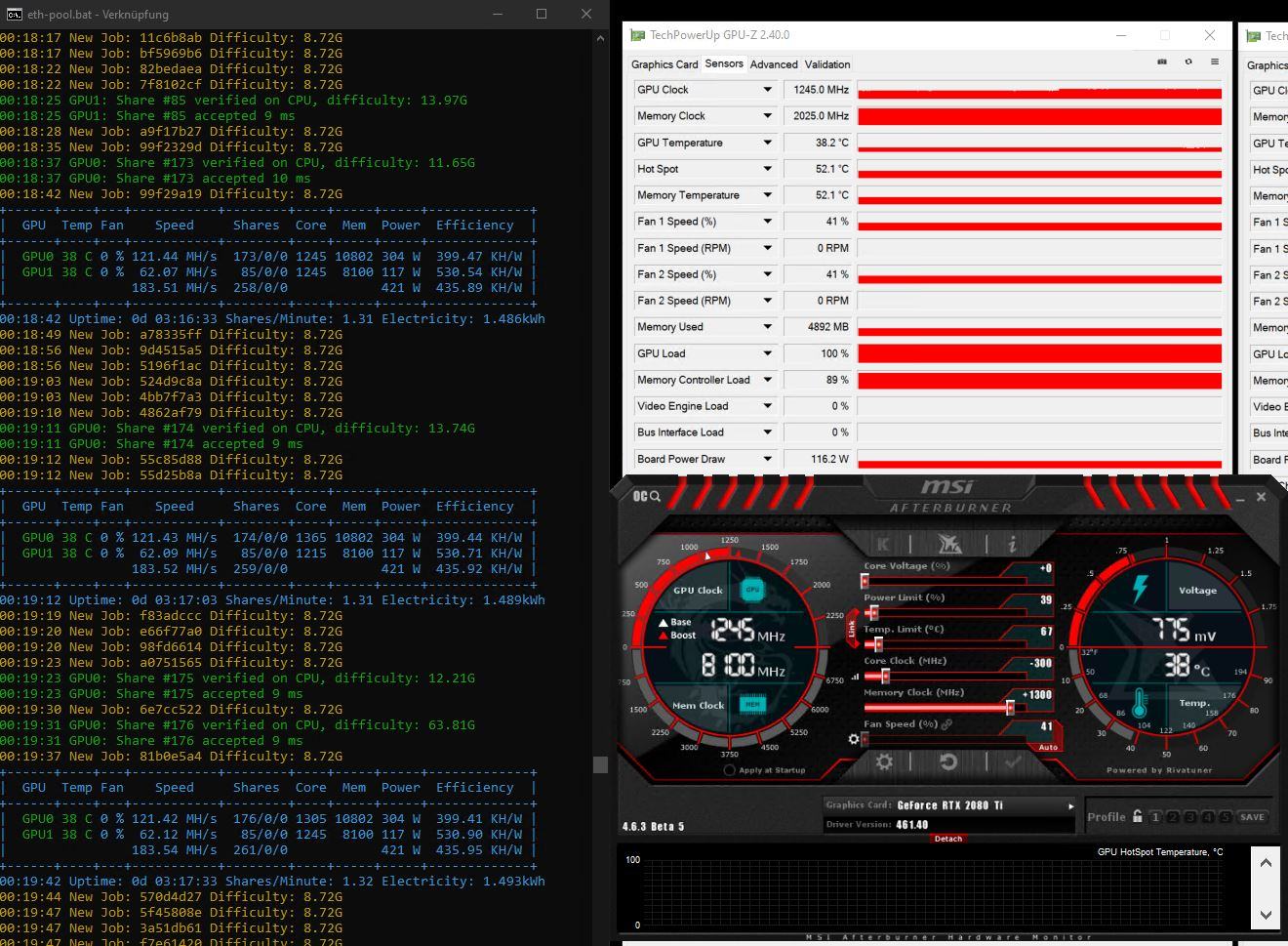
Task: Select profile slot 1
Action: [x=1155, y=817]
